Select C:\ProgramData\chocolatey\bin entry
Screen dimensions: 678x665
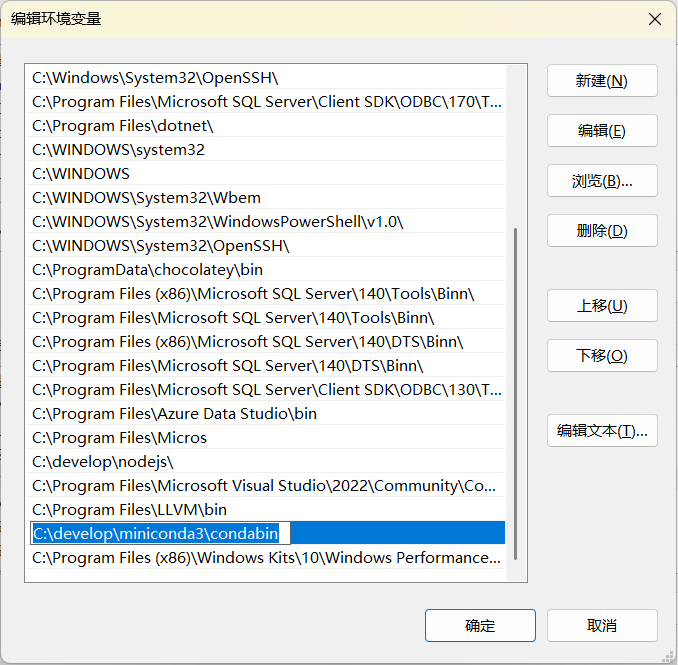tap(265, 270)
